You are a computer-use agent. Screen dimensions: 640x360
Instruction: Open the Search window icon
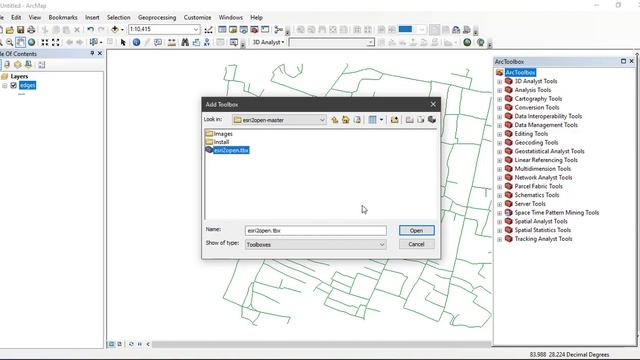[x=244, y=30]
